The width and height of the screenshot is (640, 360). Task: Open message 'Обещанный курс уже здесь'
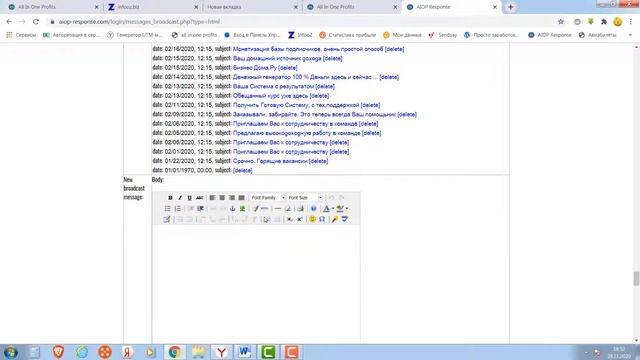pos(271,96)
